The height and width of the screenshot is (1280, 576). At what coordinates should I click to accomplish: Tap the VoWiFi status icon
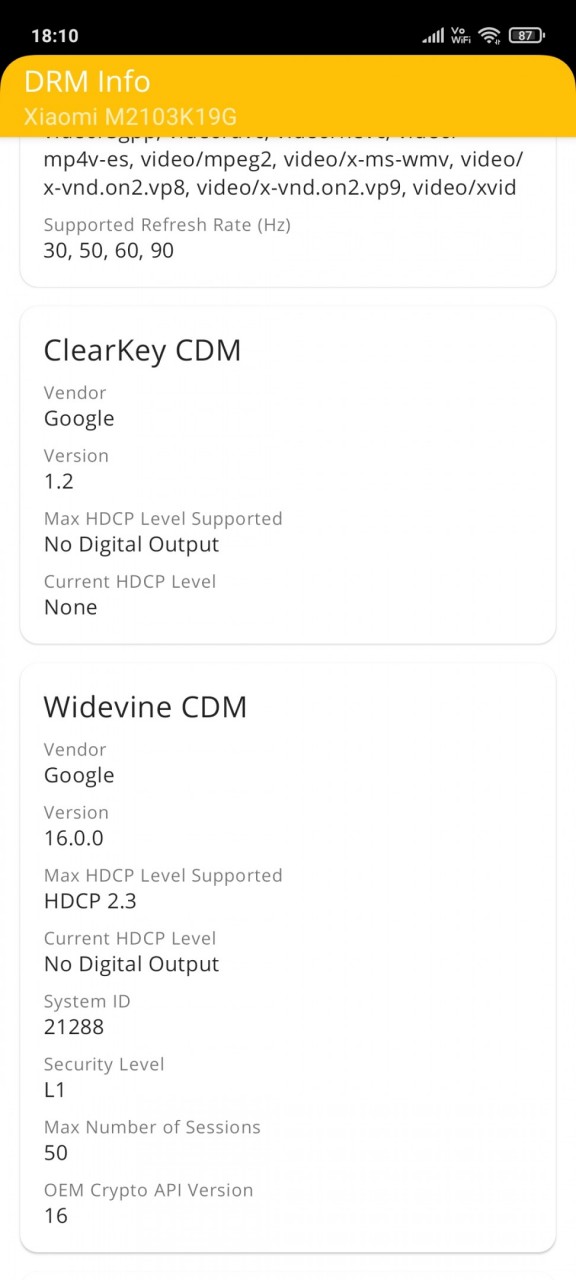click(460, 36)
